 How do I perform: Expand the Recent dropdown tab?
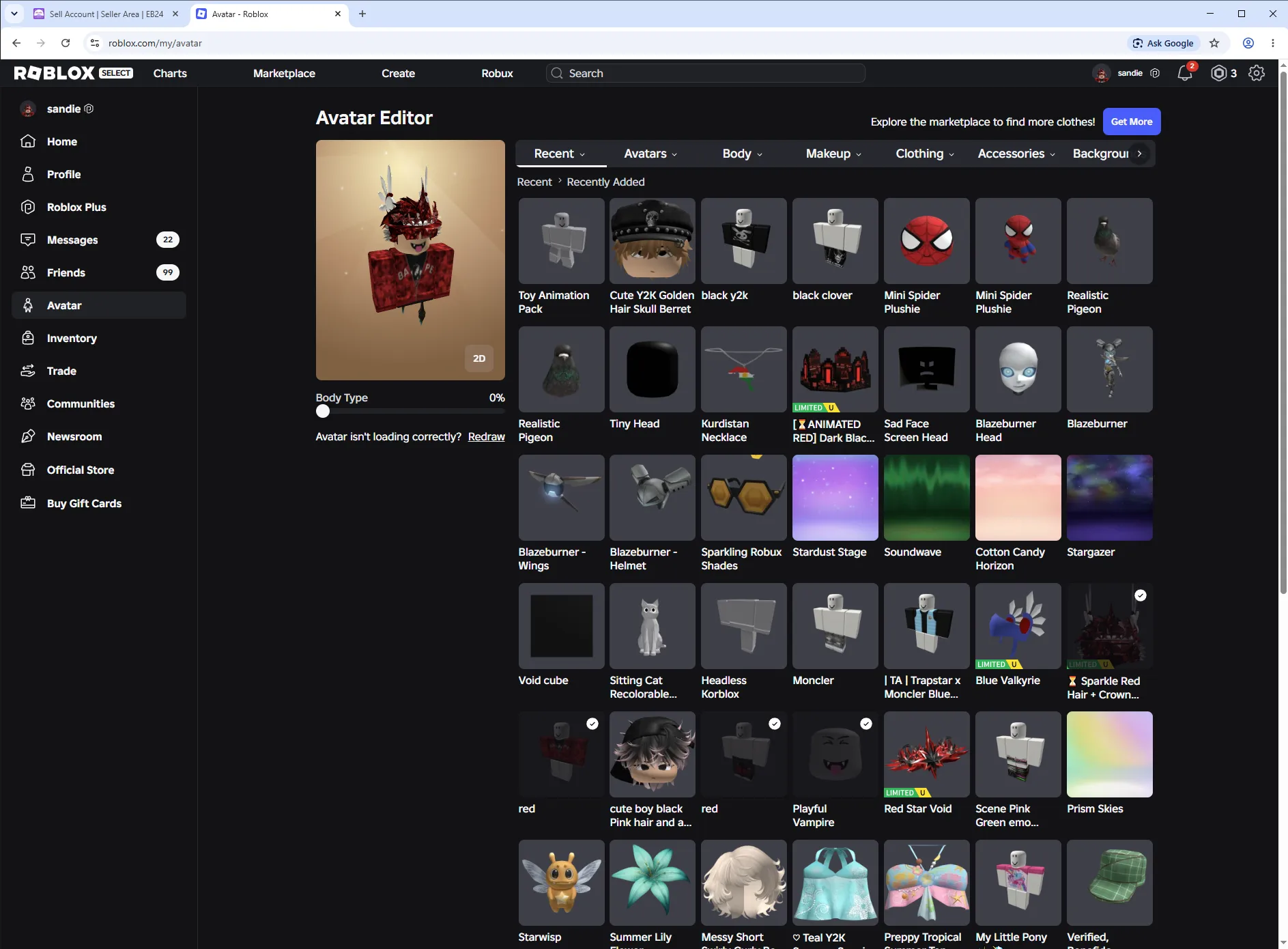pos(560,154)
